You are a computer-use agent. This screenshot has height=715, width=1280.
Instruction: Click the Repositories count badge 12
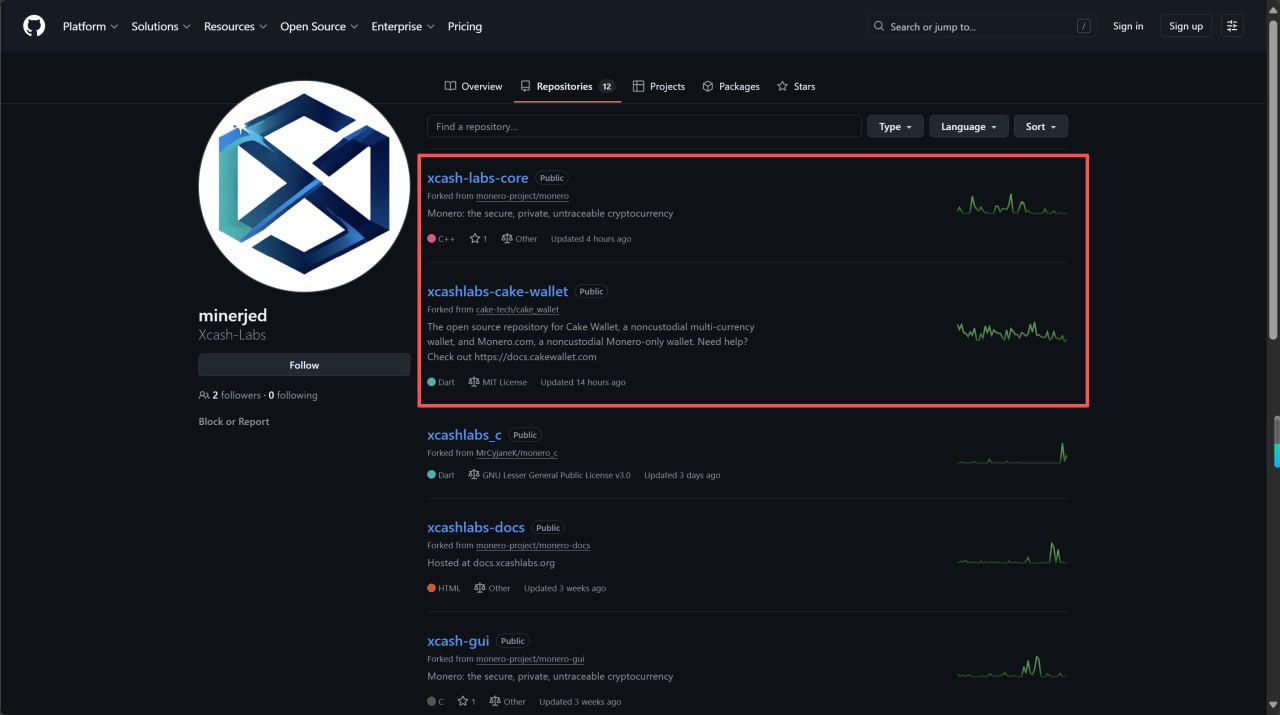pos(607,87)
